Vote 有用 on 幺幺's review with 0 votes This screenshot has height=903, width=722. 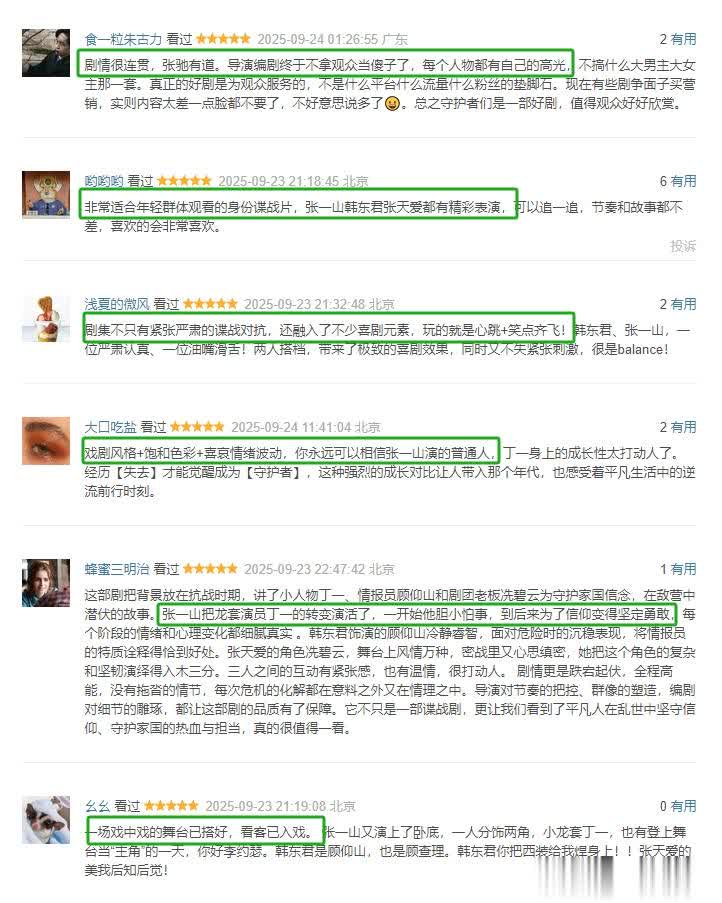point(683,806)
